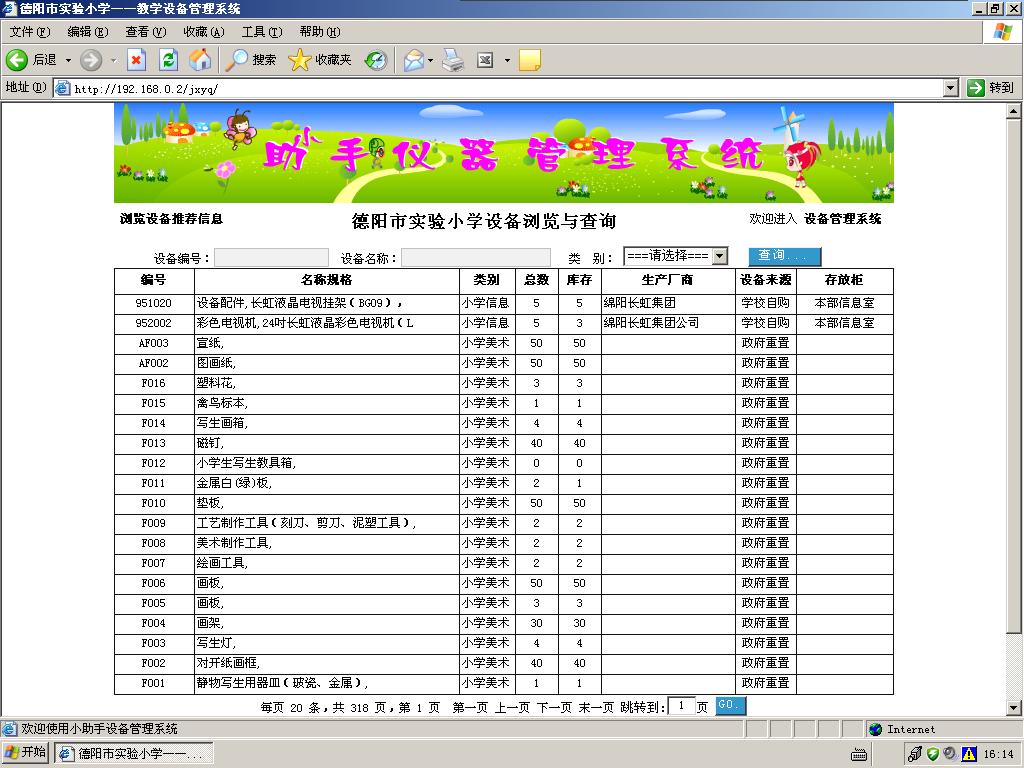Click the Internet status icon in the status bar
This screenshot has width=1024, height=768.
[875, 730]
